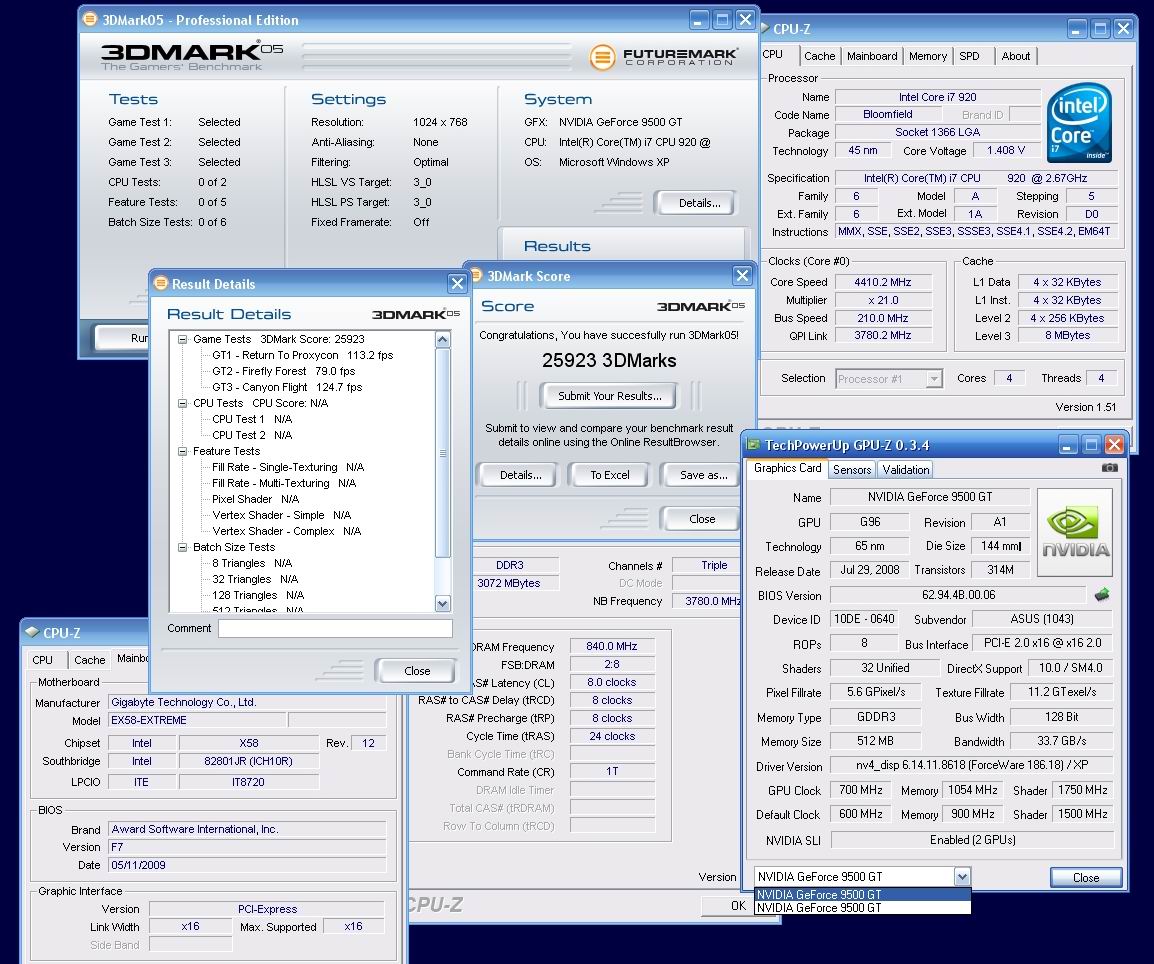Screen dimensions: 1154x964
Task: Click the Core Speed 4410.2 MHz value
Action: 882,282
